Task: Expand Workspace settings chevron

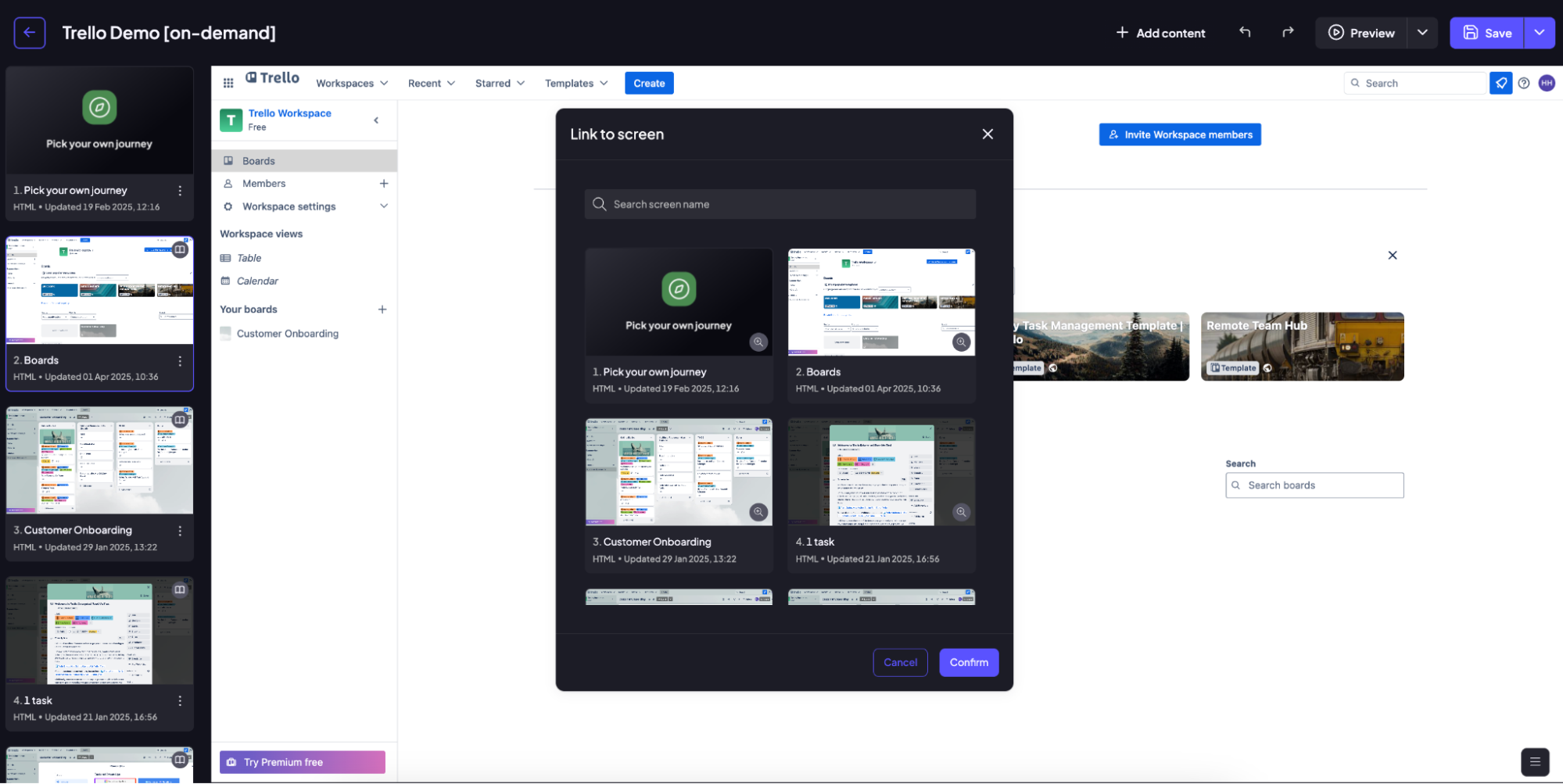Action: coord(384,206)
